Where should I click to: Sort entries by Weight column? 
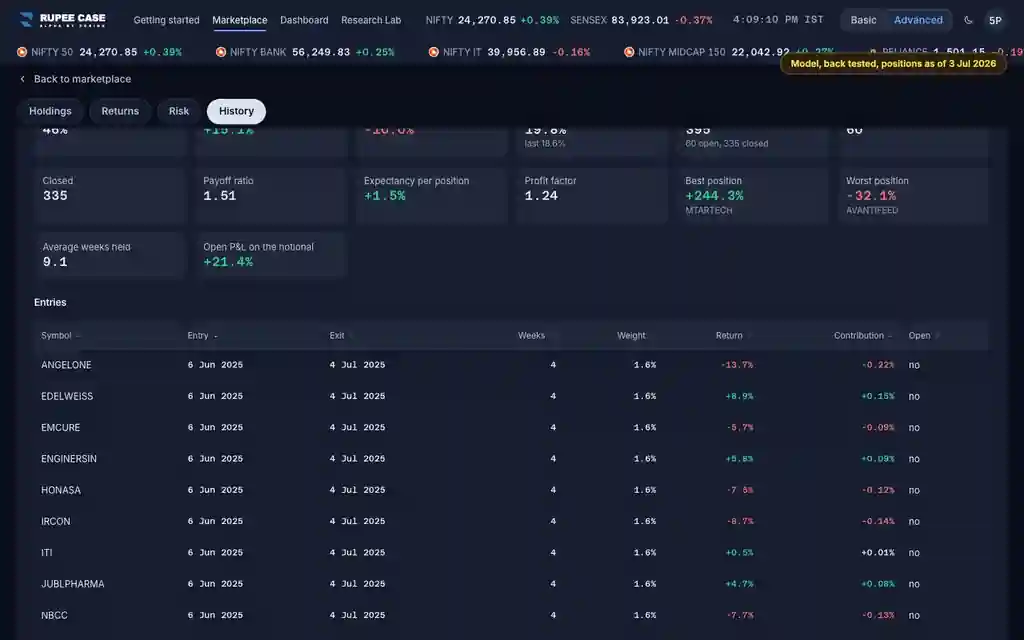coord(631,336)
